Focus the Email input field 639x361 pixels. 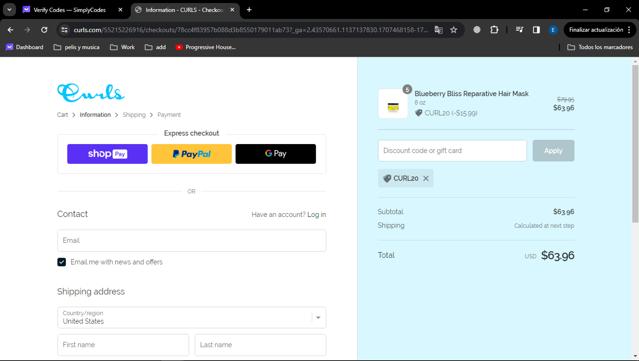pyautogui.click(x=192, y=240)
